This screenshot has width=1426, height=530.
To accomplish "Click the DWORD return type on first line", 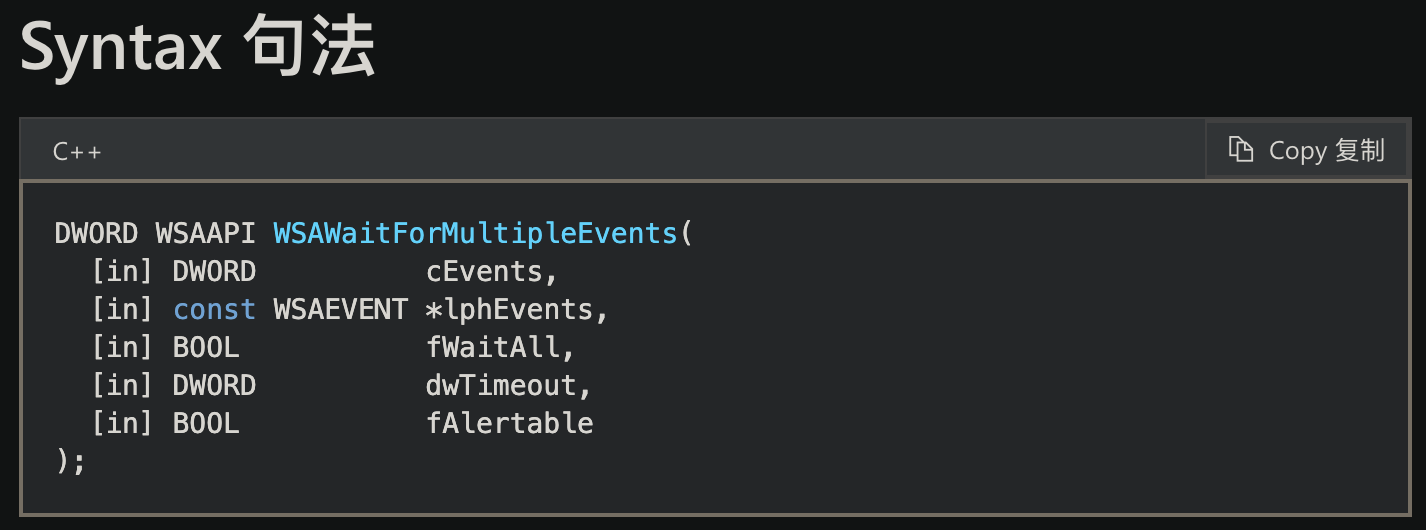I will click(96, 234).
